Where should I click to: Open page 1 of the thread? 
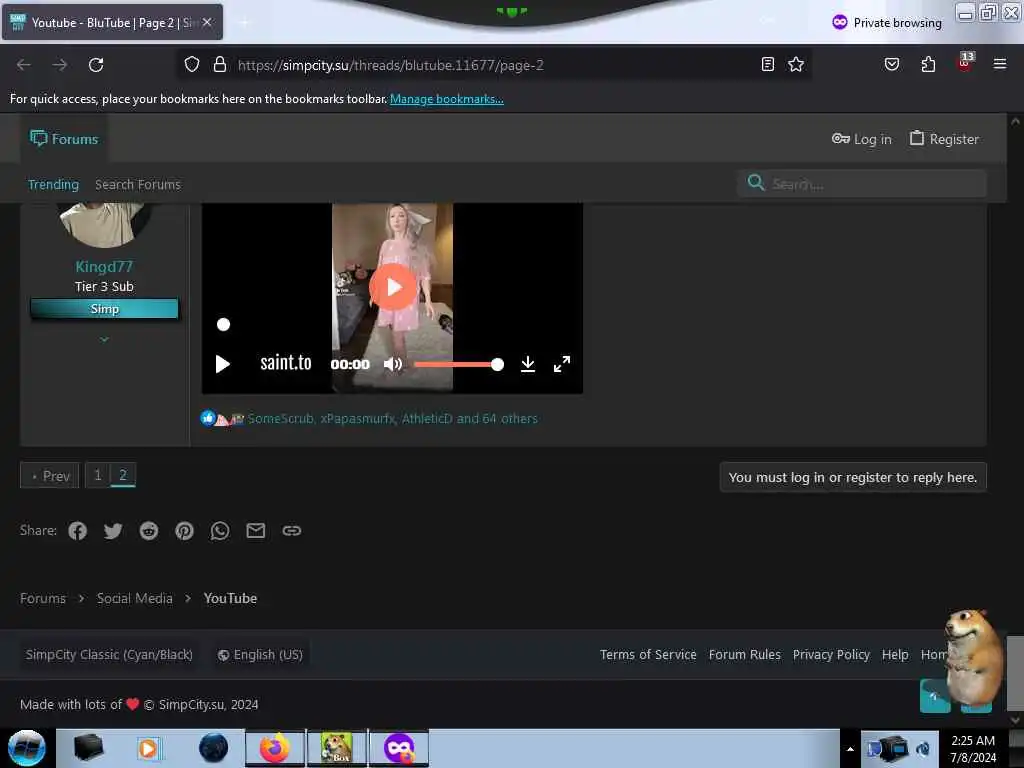pyautogui.click(x=98, y=475)
